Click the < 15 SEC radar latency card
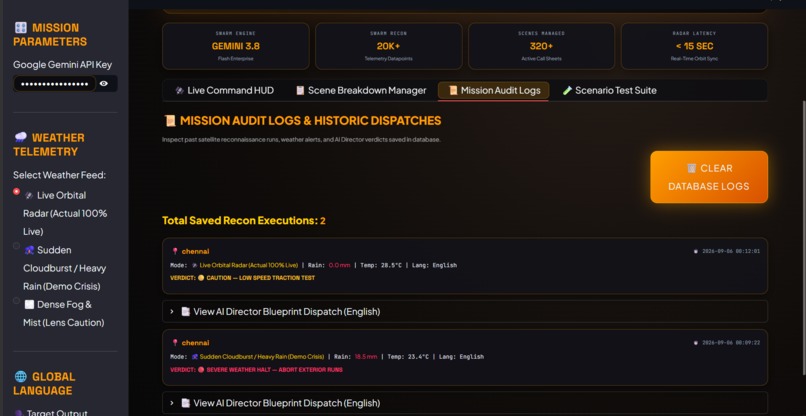Screen dimensions: 806x416 click(x=694, y=46)
